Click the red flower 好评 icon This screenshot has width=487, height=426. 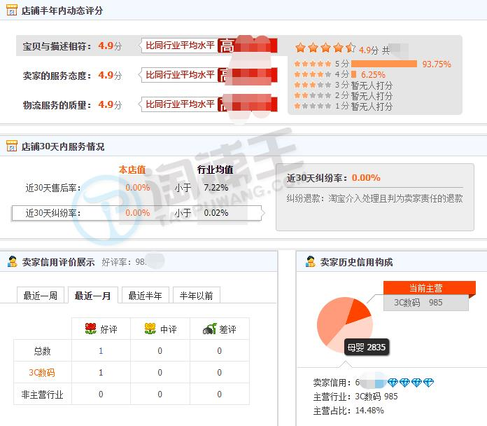91,329
